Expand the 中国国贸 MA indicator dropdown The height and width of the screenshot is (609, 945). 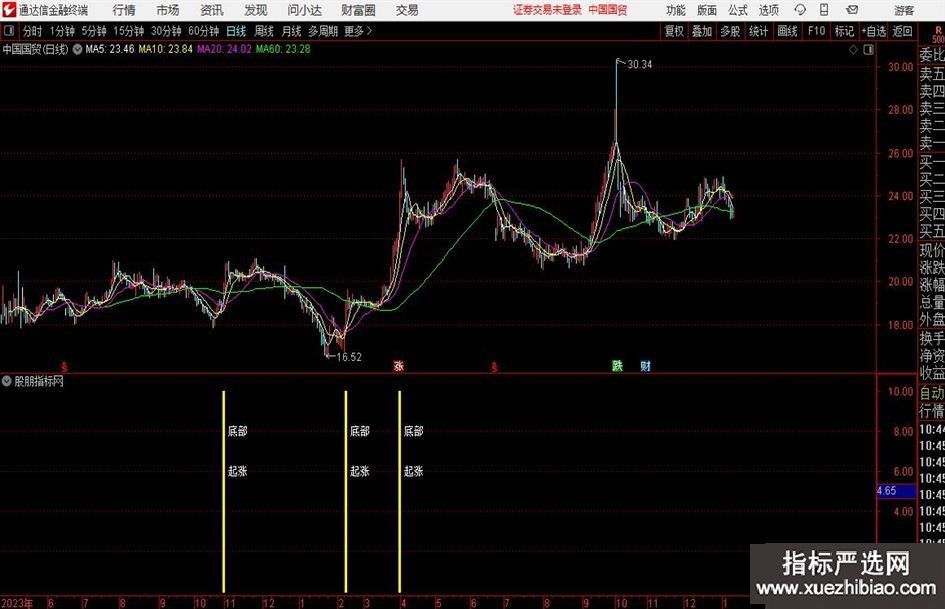[x=77, y=49]
